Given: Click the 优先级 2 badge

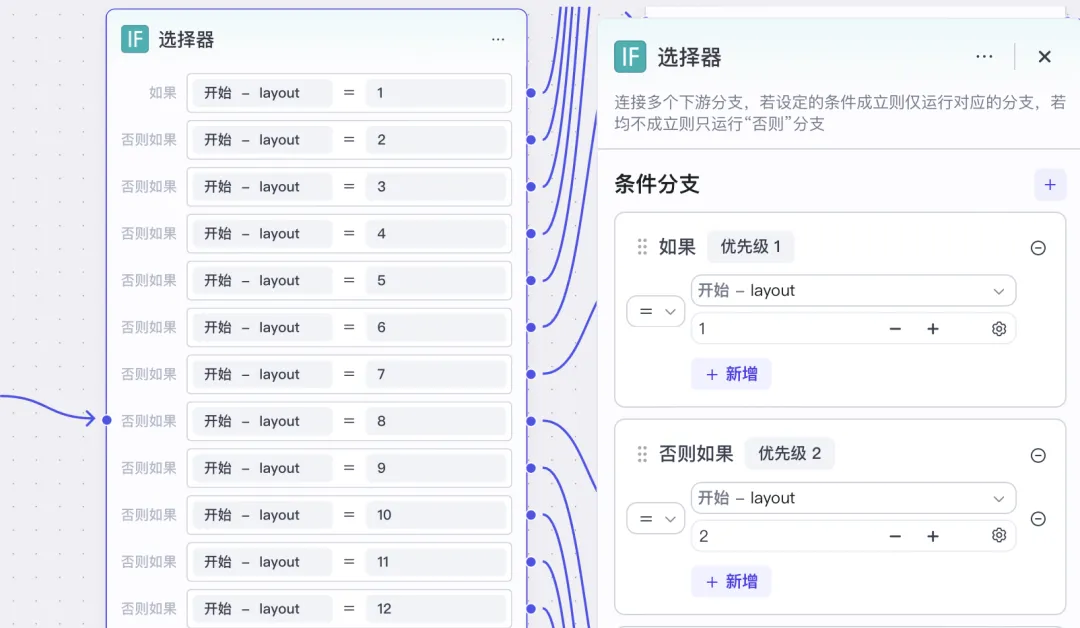Looking at the screenshot, I should 789,454.
